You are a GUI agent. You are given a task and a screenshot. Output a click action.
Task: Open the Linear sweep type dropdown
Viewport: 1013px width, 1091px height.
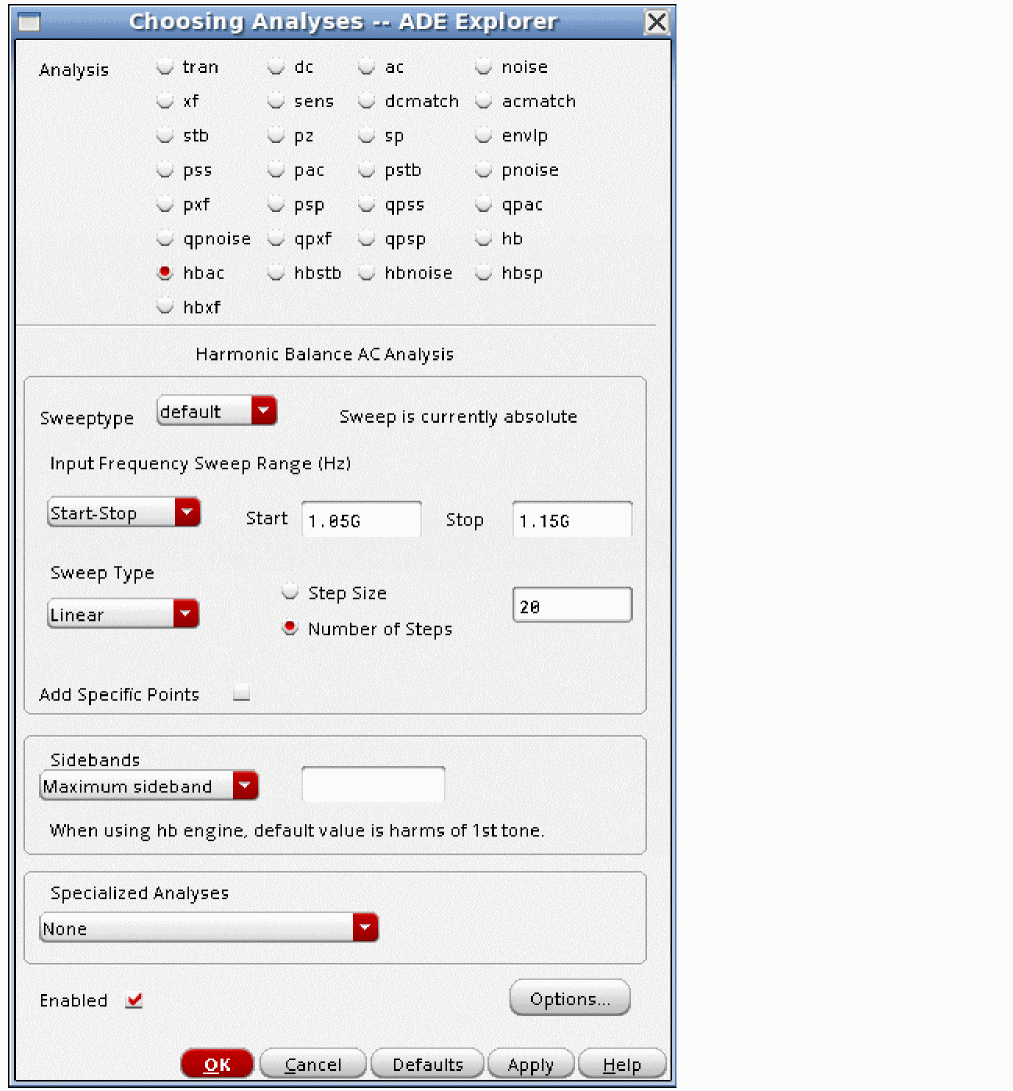[x=123, y=614]
